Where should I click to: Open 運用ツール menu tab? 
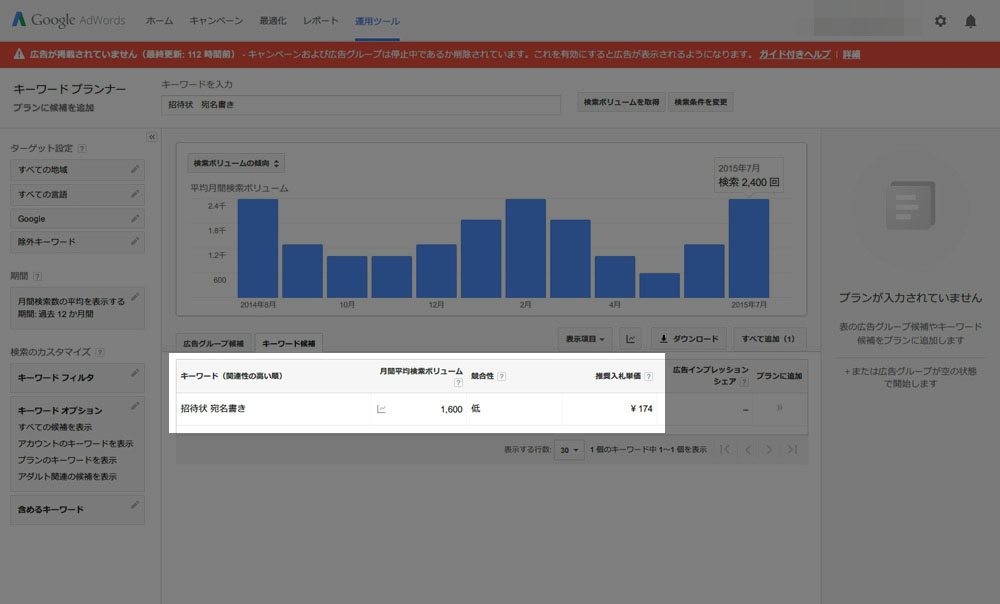tap(378, 21)
